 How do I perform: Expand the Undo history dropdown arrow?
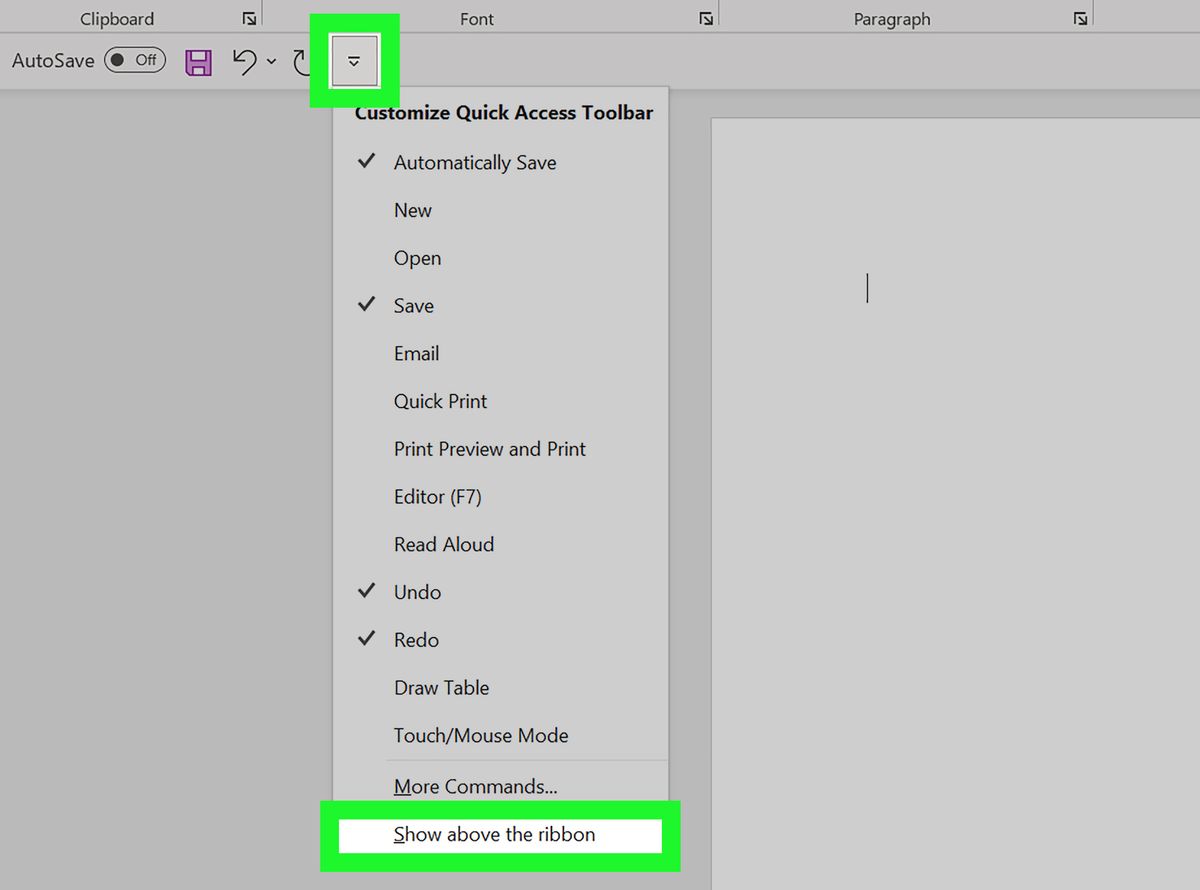pos(271,62)
